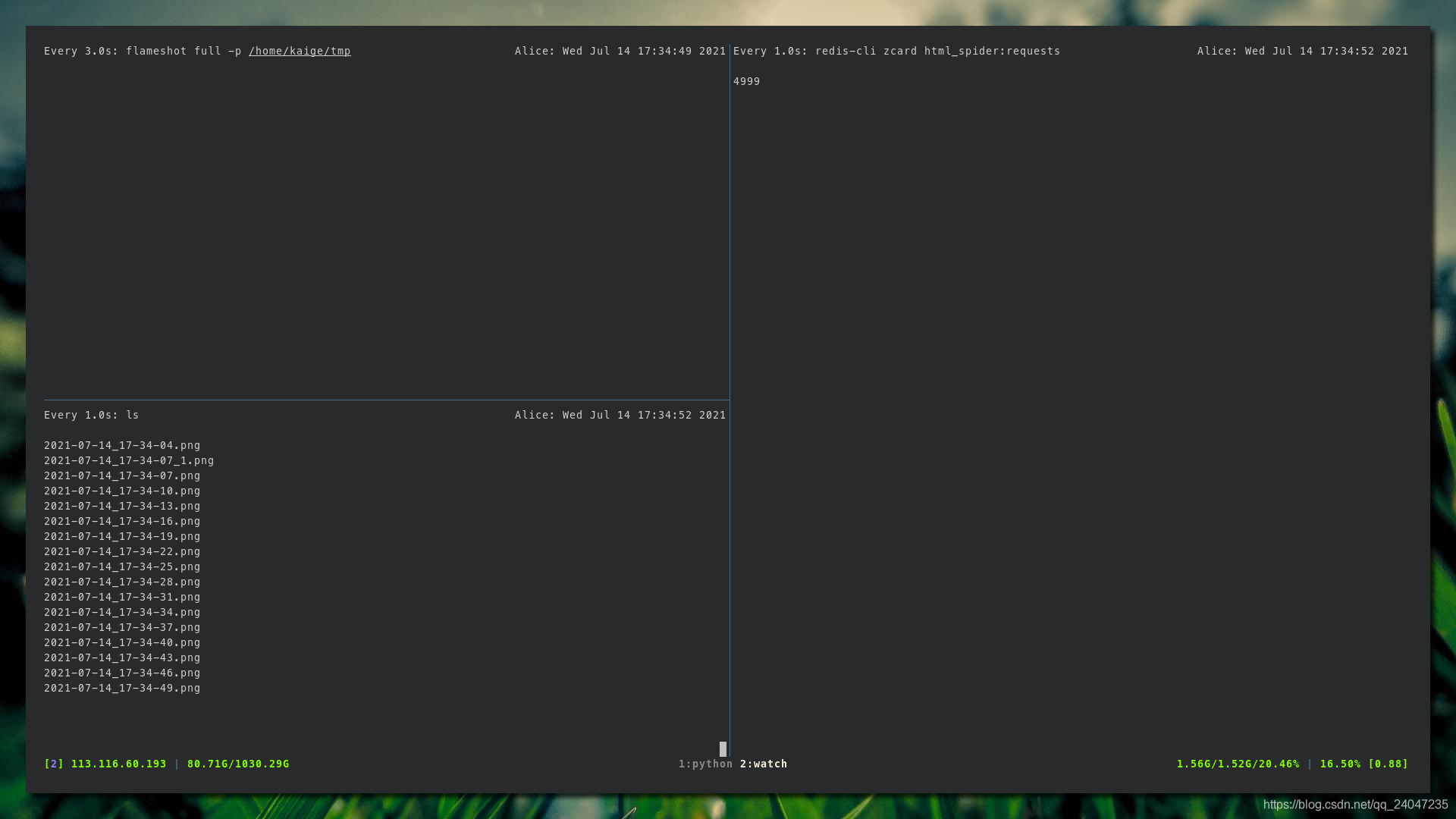Click file 2021-07-14_17-34-19.png

pyautogui.click(x=122, y=536)
